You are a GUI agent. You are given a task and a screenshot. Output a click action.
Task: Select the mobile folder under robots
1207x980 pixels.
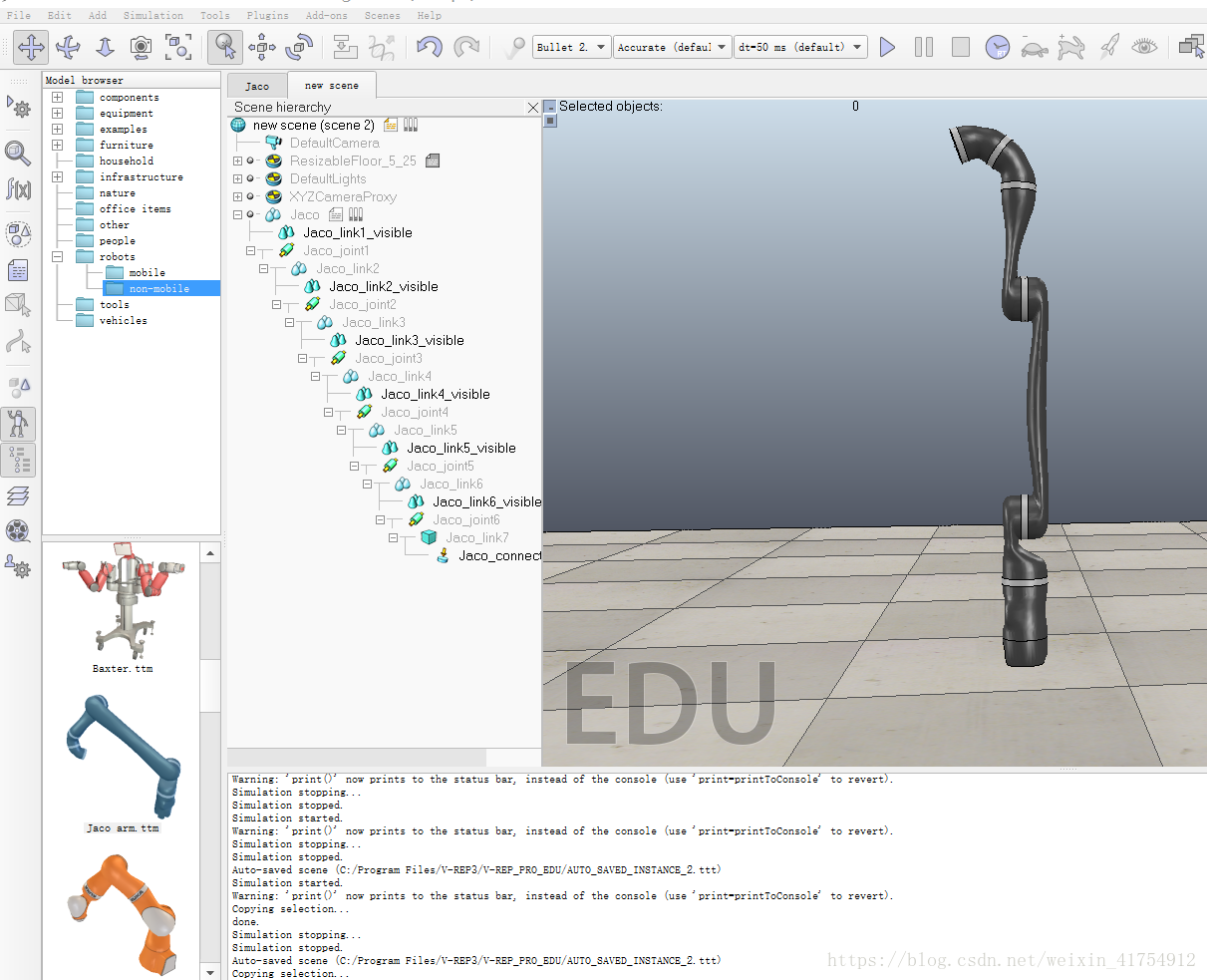(147, 272)
